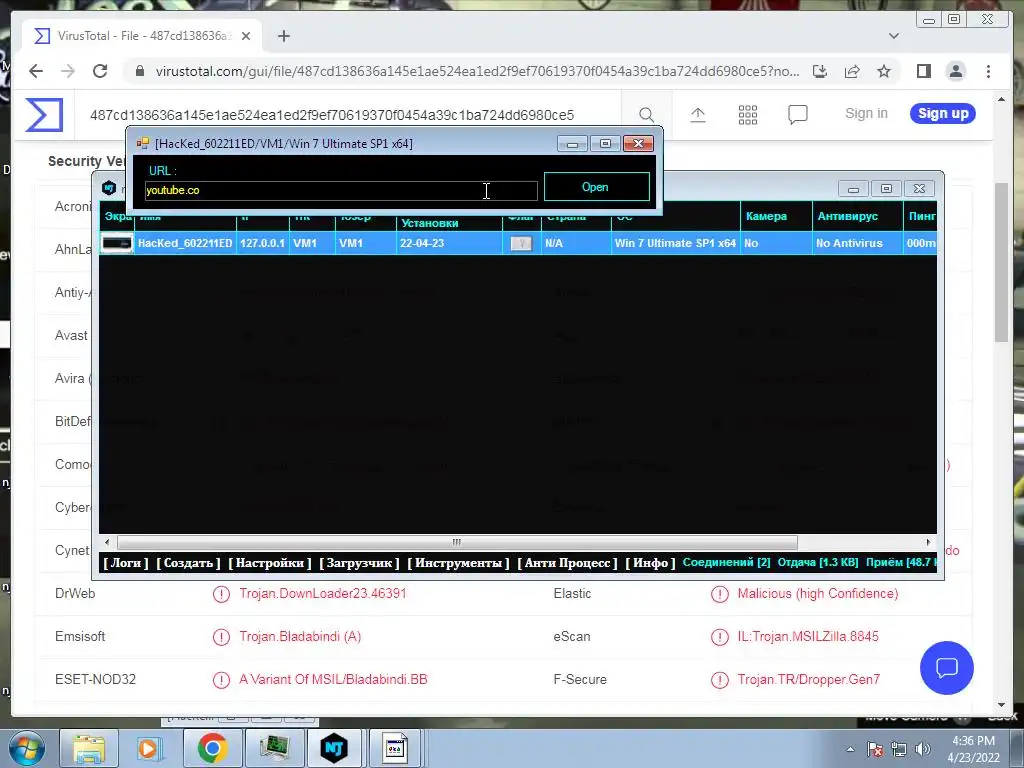The width and height of the screenshot is (1024, 768).
Task: Click the volume speaker tray icon
Action: coord(922,749)
